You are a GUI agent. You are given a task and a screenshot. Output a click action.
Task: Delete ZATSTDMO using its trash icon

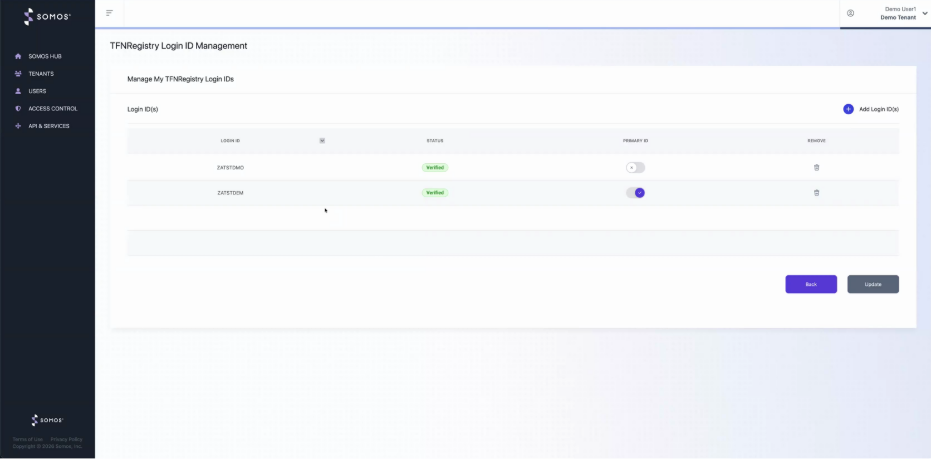(x=816, y=167)
